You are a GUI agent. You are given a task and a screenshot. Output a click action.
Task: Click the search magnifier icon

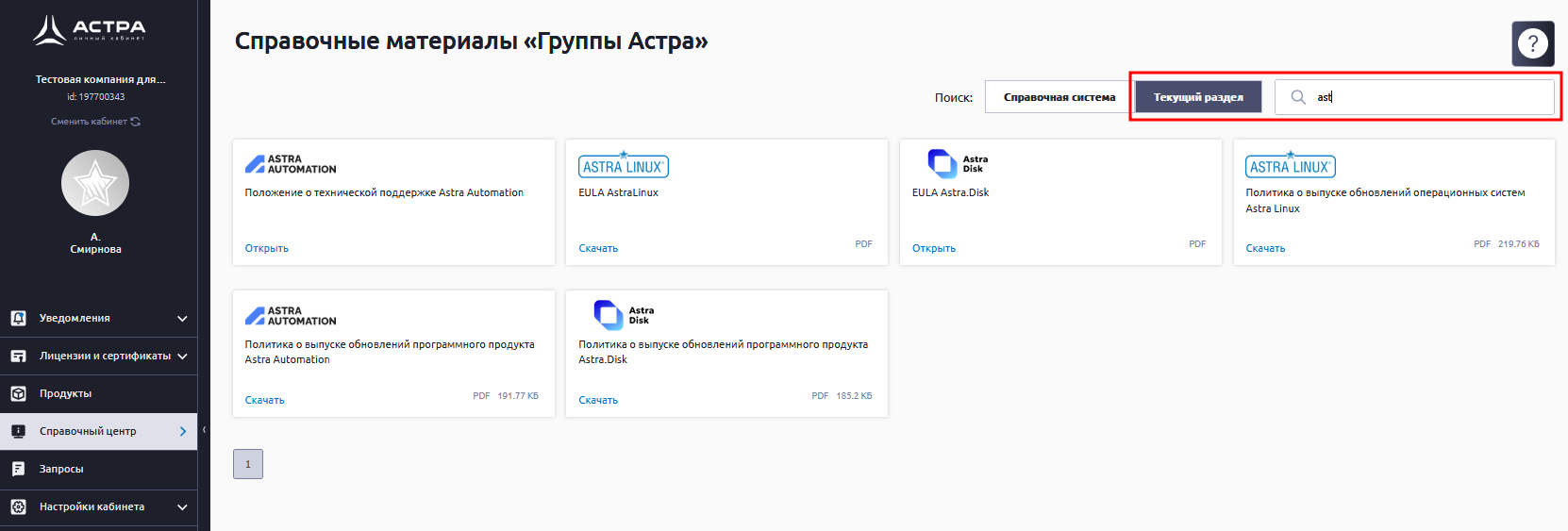pos(1298,97)
